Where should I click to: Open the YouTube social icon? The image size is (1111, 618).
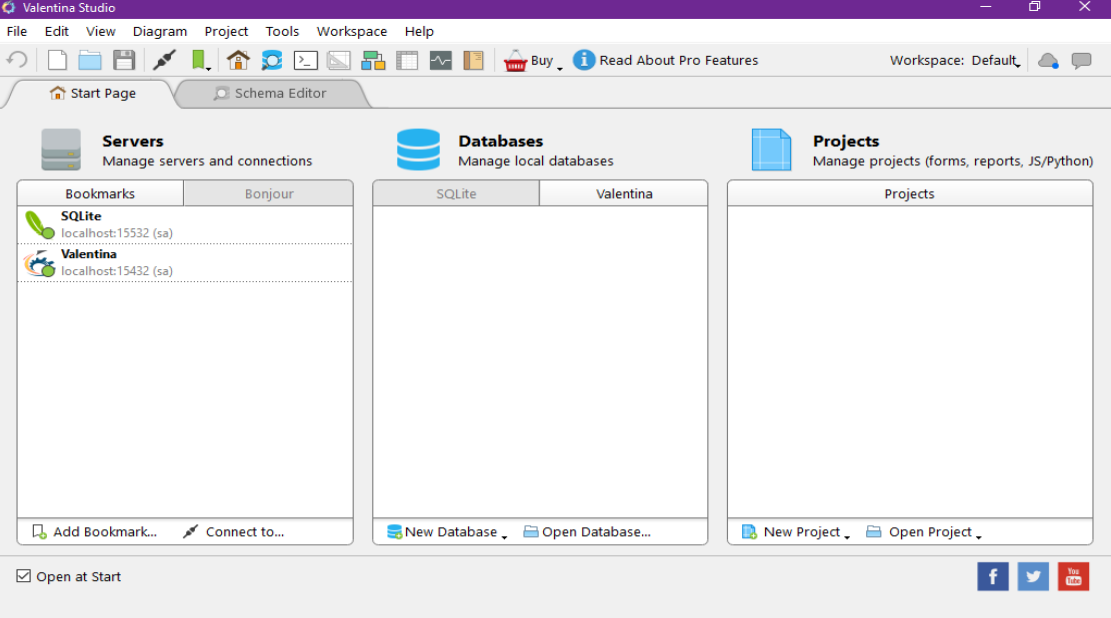(1073, 576)
